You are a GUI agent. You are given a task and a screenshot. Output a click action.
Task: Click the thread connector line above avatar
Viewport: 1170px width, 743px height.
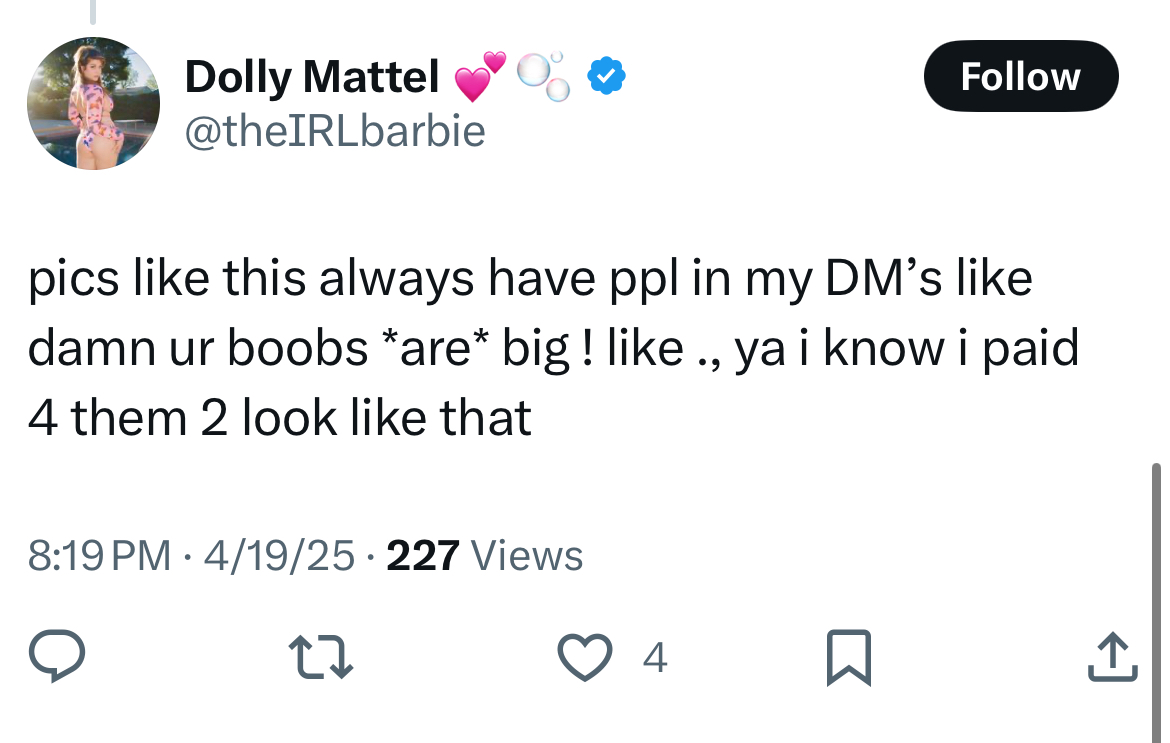pyautogui.click(x=93, y=12)
